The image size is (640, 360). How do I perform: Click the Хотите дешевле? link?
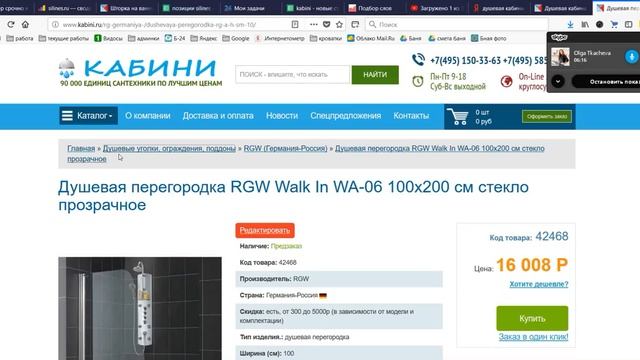point(538,284)
